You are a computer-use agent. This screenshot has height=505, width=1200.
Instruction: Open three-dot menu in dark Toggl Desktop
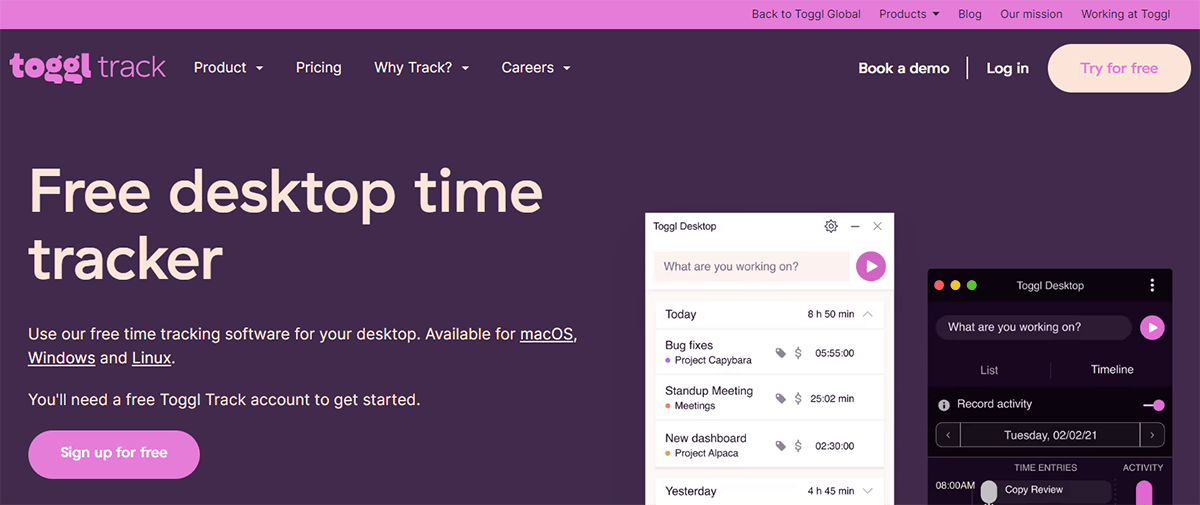point(1152,286)
